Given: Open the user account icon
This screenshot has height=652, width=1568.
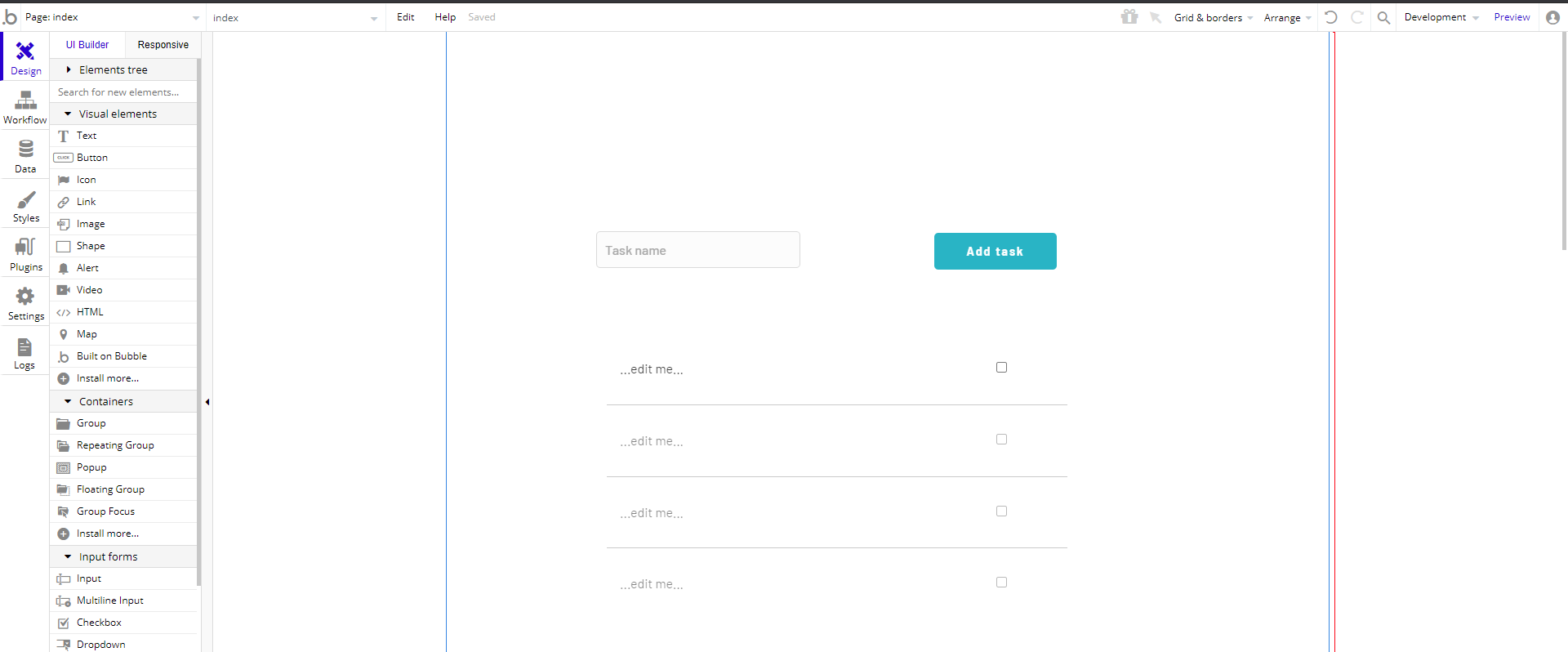Looking at the screenshot, I should (x=1553, y=17).
